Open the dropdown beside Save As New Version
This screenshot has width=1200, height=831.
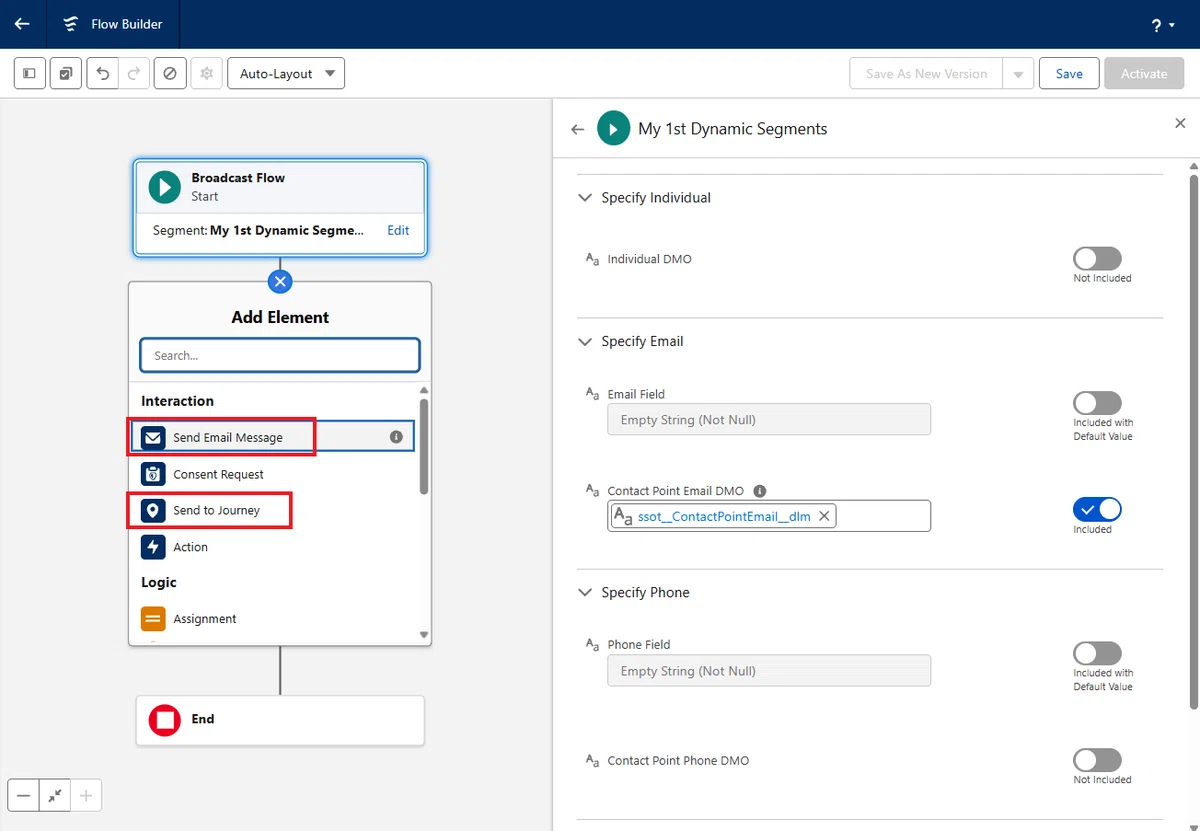click(x=1018, y=74)
